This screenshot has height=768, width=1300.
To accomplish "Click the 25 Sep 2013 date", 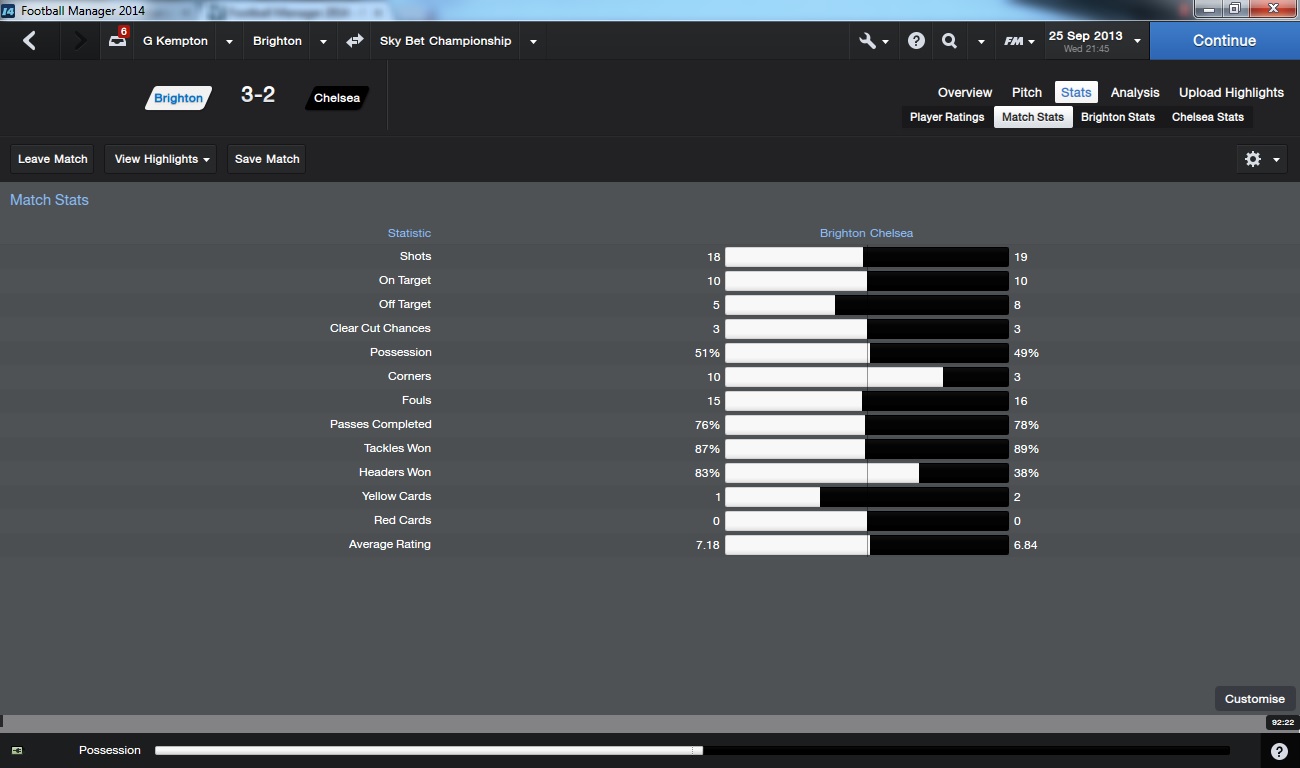I will coord(1085,36).
